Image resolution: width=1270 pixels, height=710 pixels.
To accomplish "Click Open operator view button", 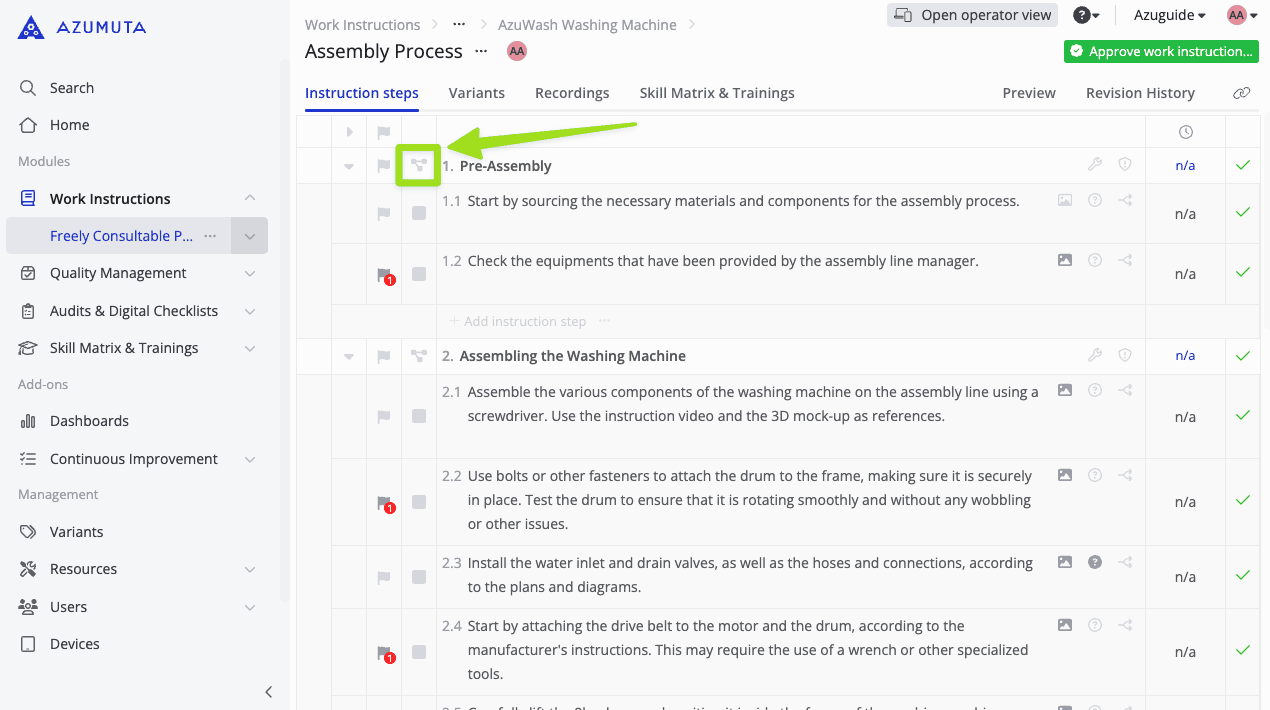I will click(x=972, y=15).
